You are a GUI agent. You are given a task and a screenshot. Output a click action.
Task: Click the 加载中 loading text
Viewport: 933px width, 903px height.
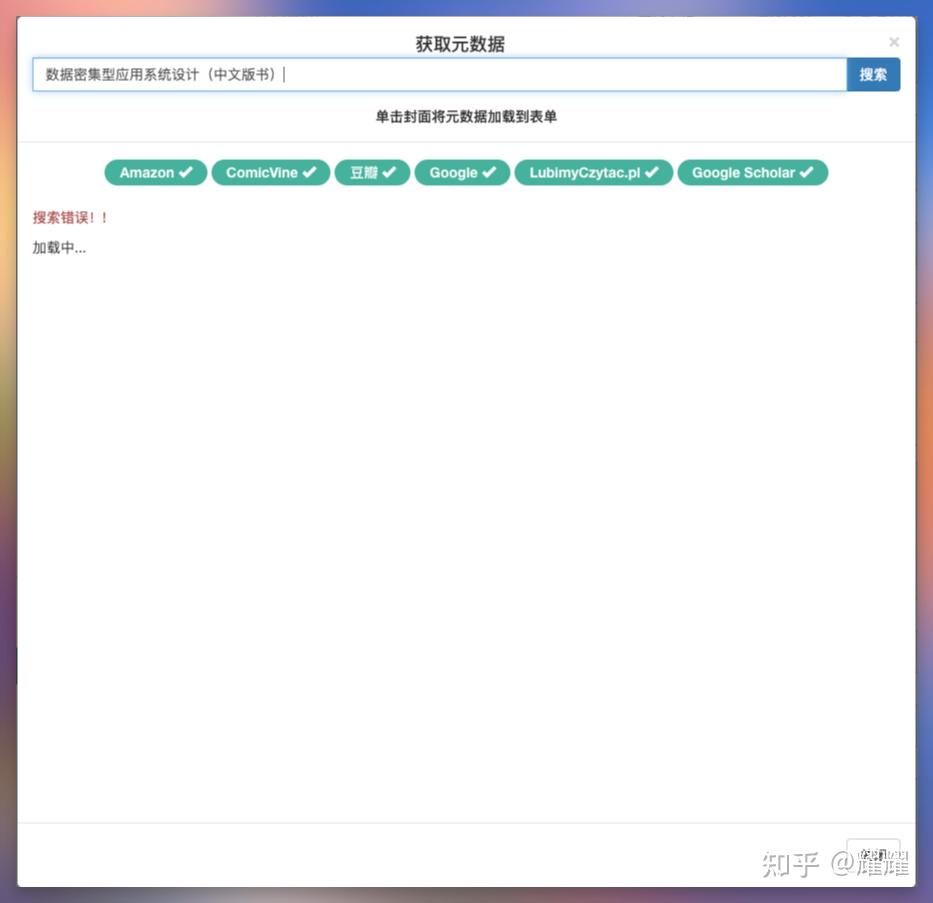click(58, 247)
